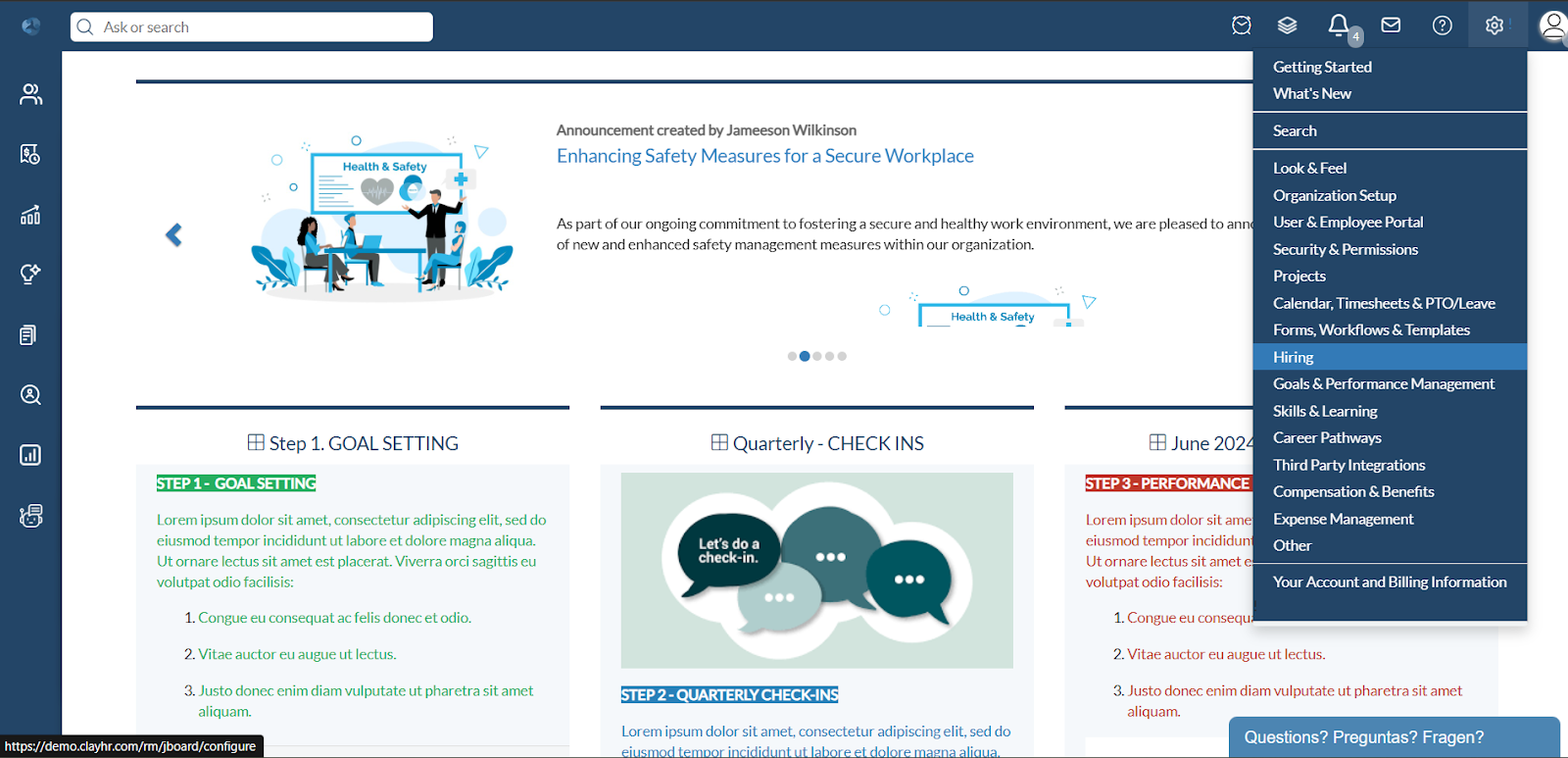Select the fourth carousel dot
The height and width of the screenshot is (758, 1568).
829,356
